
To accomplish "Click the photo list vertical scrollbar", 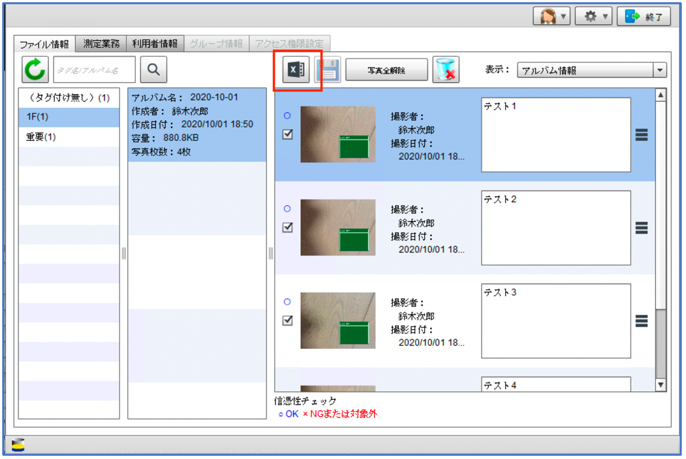I will click(x=659, y=240).
